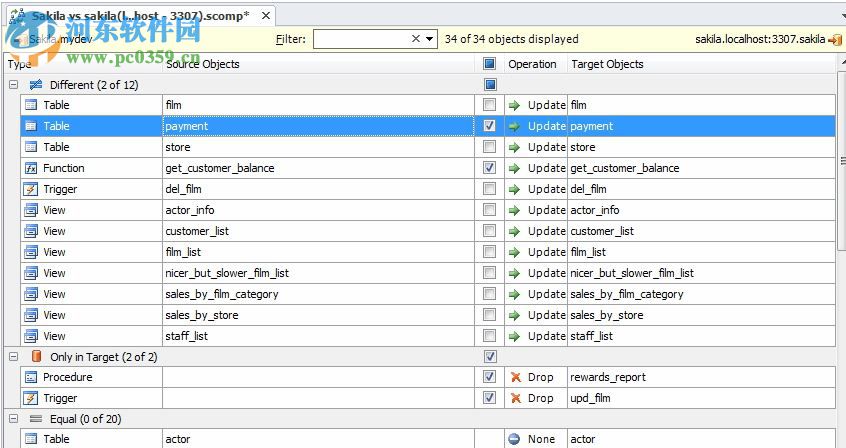Image resolution: width=846 pixels, height=448 pixels.
Task: Click Procedure icon in rewards_report row
Action: (x=31, y=377)
